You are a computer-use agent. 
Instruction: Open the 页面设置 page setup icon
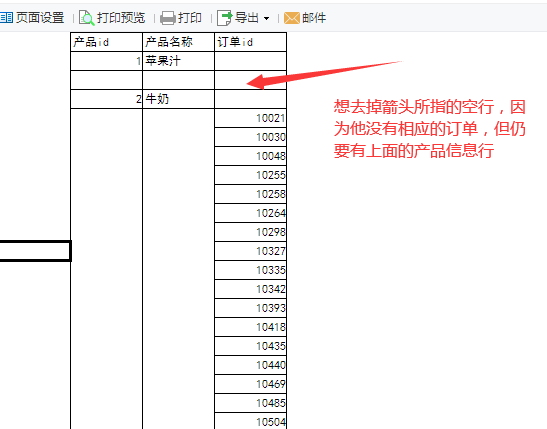6,17
